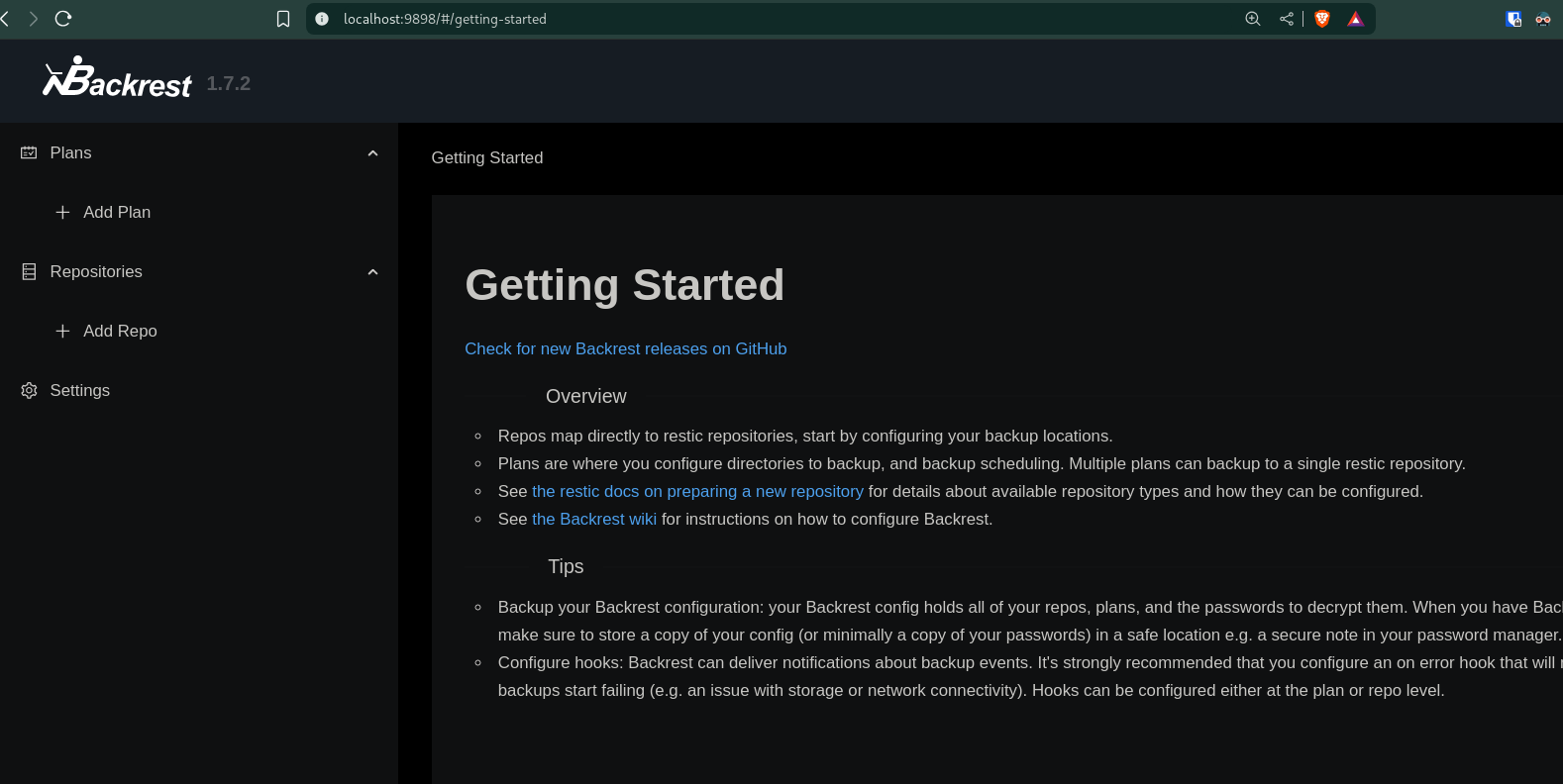The width and height of the screenshot is (1563, 784).
Task: Click the bullet 'Repos map directly to restic repositories'
Action: point(805,436)
